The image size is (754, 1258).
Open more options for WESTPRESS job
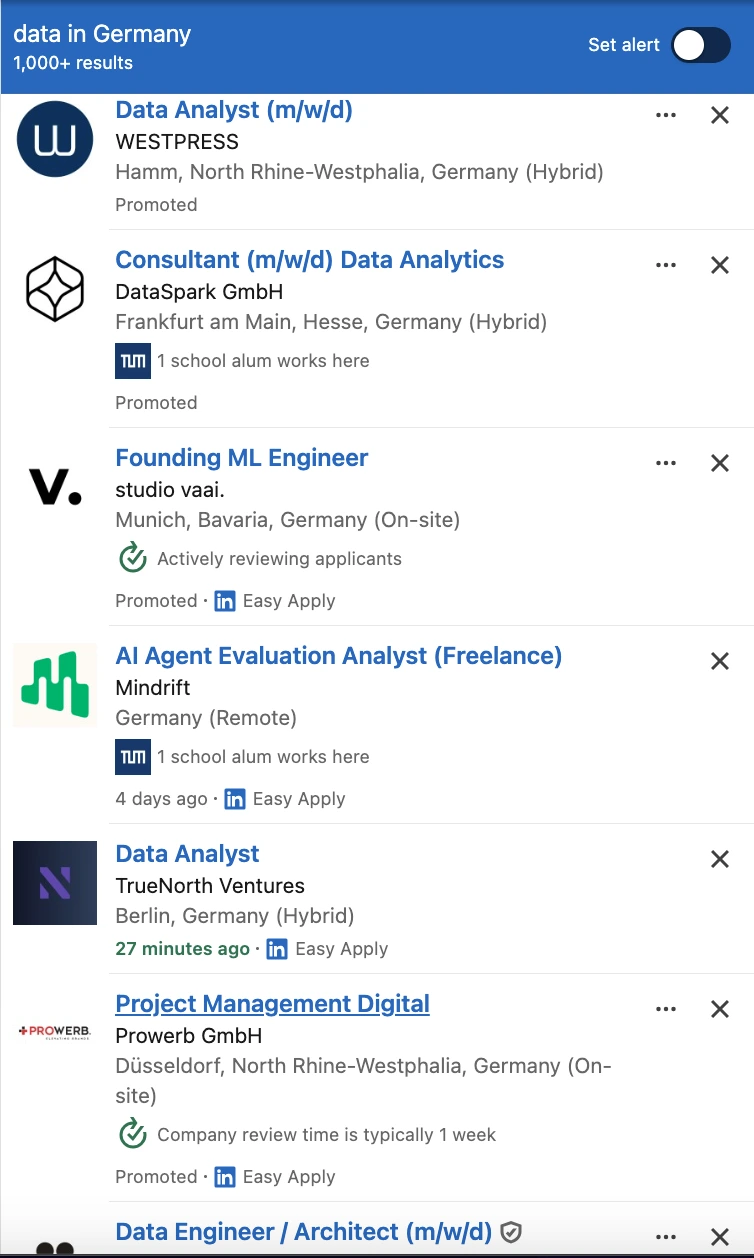[666, 115]
